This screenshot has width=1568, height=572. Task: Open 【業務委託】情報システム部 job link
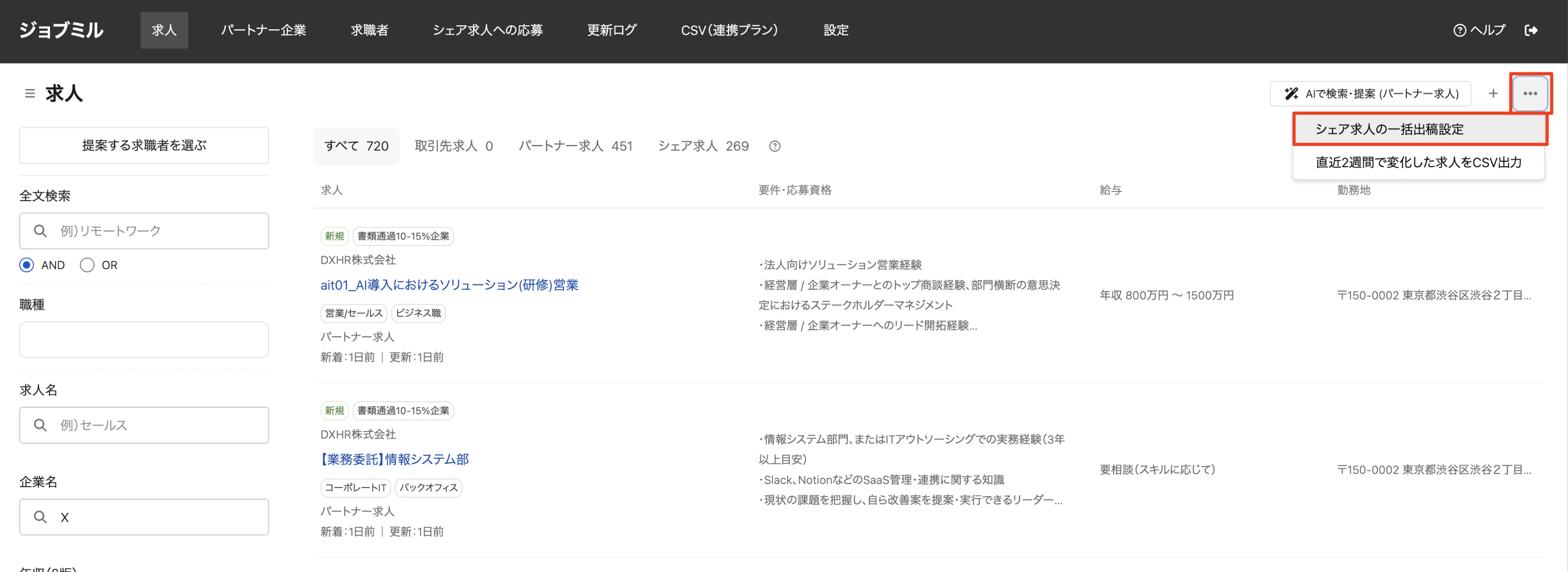click(394, 459)
